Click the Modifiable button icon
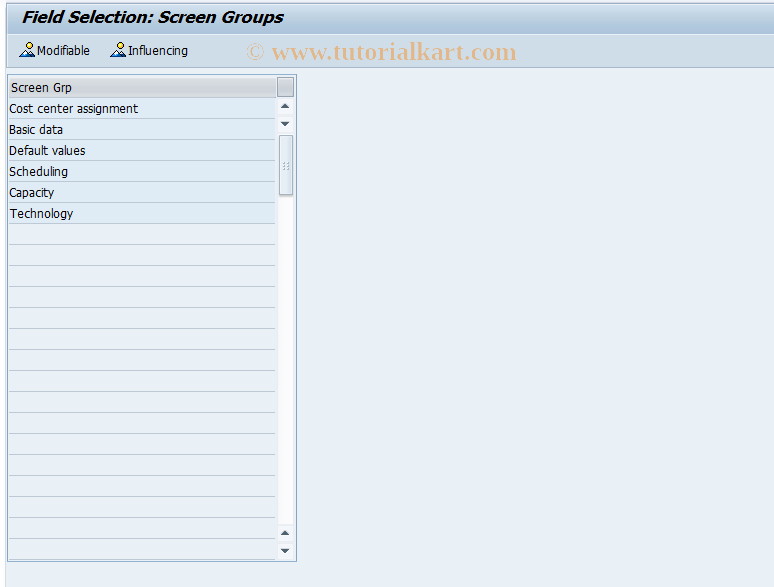 [x=27, y=50]
